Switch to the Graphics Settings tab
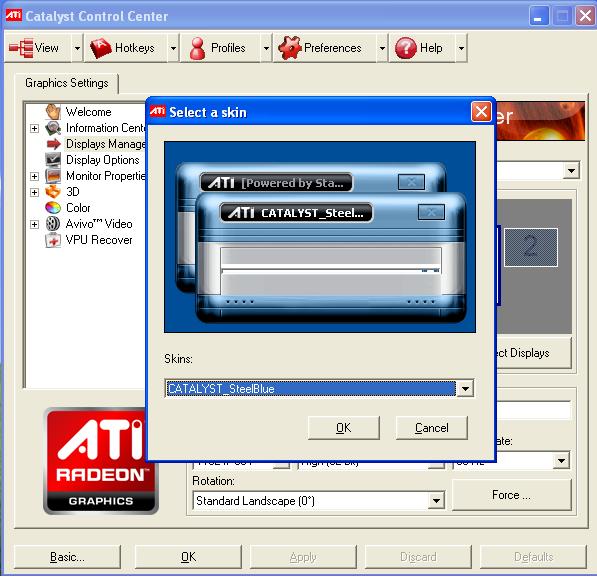This screenshot has height=577, width=597. pos(67,83)
